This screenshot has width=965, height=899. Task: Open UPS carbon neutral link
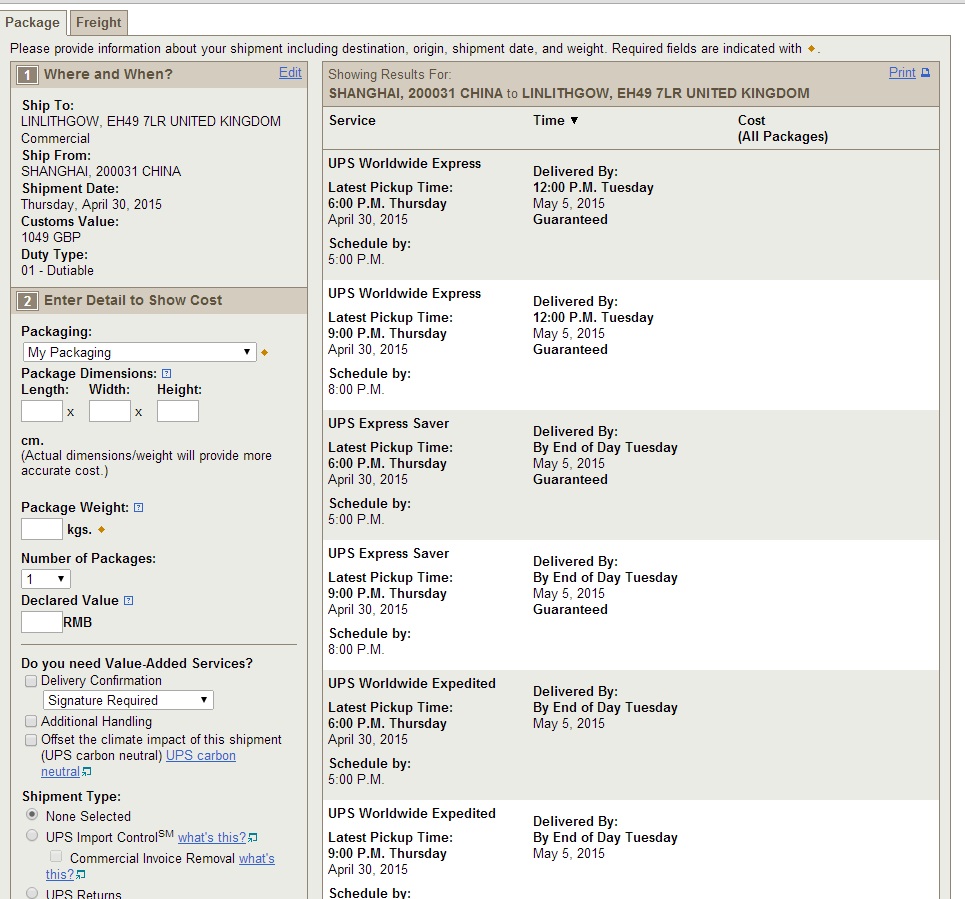click(201, 756)
